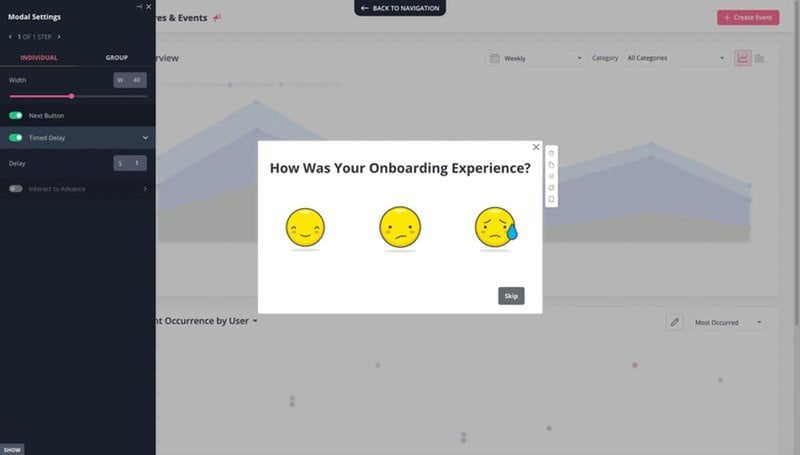Select the bar chart view icon
Screen dimensions: 800x455
(760, 58)
